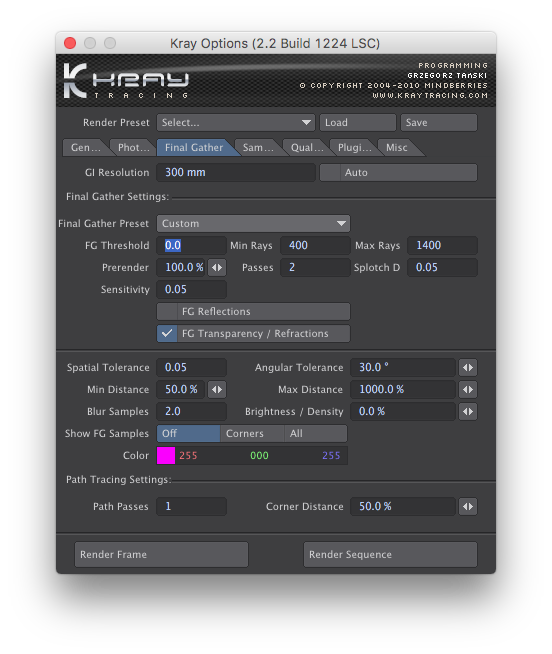
Task: Close the Kray Options window
Action: tap(70, 43)
